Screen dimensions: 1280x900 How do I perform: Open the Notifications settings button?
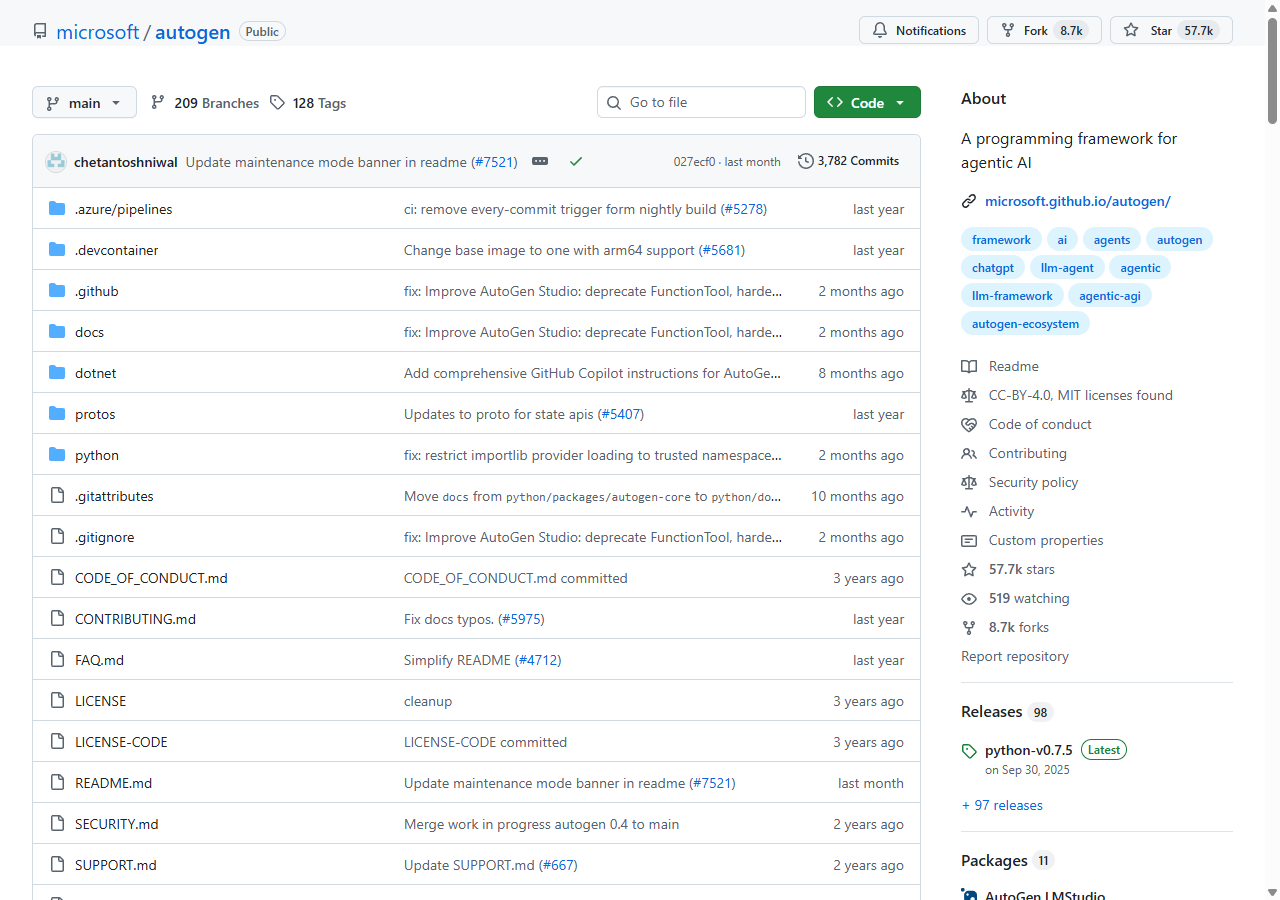tap(919, 30)
